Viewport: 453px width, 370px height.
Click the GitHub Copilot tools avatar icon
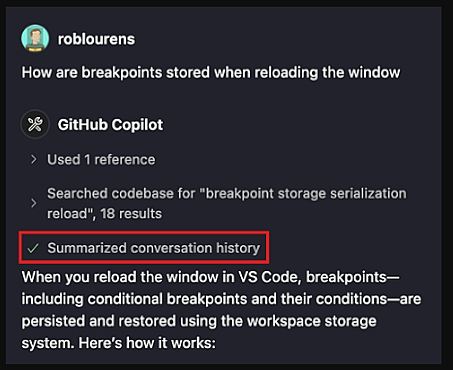pyautogui.click(x=35, y=124)
